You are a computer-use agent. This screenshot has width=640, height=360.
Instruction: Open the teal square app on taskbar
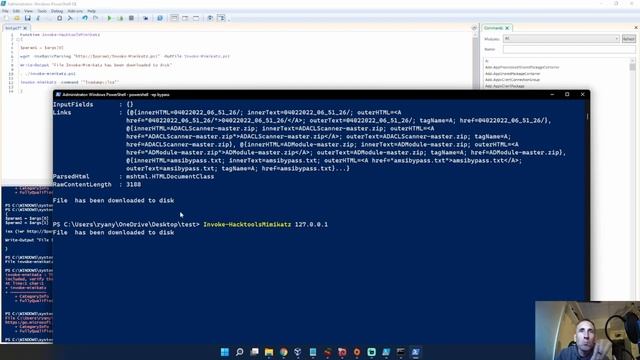click(x=371, y=352)
